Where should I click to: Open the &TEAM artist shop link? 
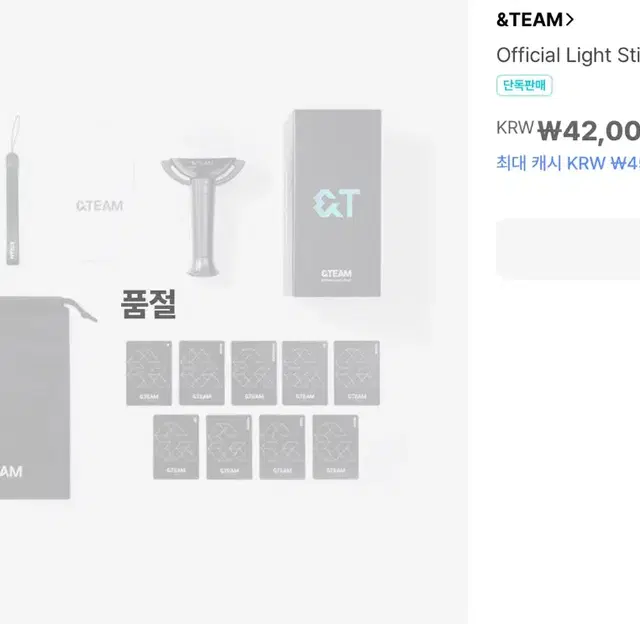point(529,19)
